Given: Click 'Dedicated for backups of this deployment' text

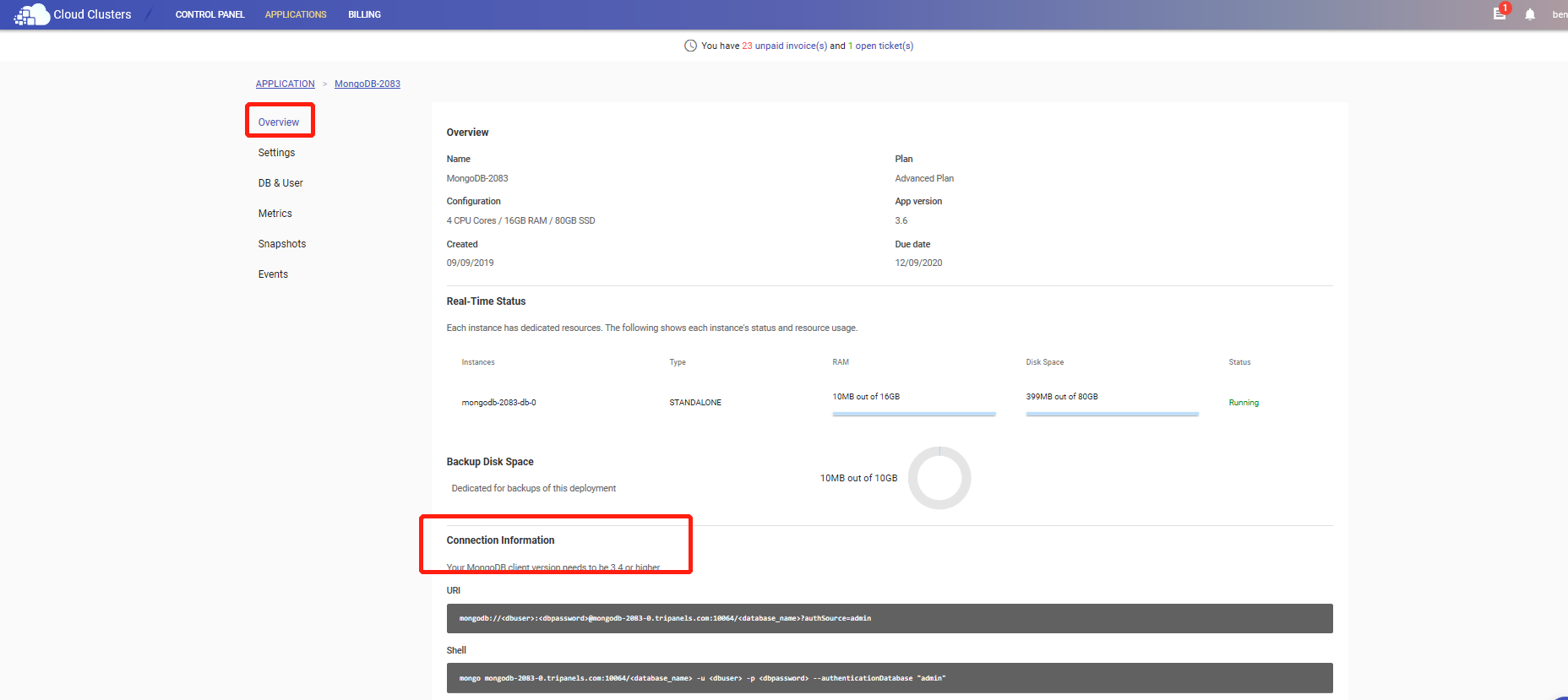Looking at the screenshot, I should (x=534, y=488).
